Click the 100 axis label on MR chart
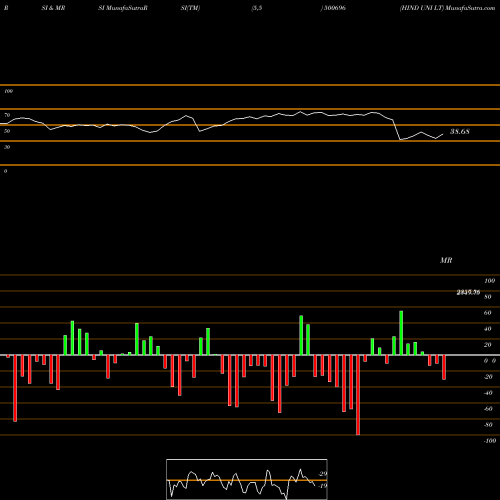The image size is (500, 500). pyautogui.click(x=490, y=281)
